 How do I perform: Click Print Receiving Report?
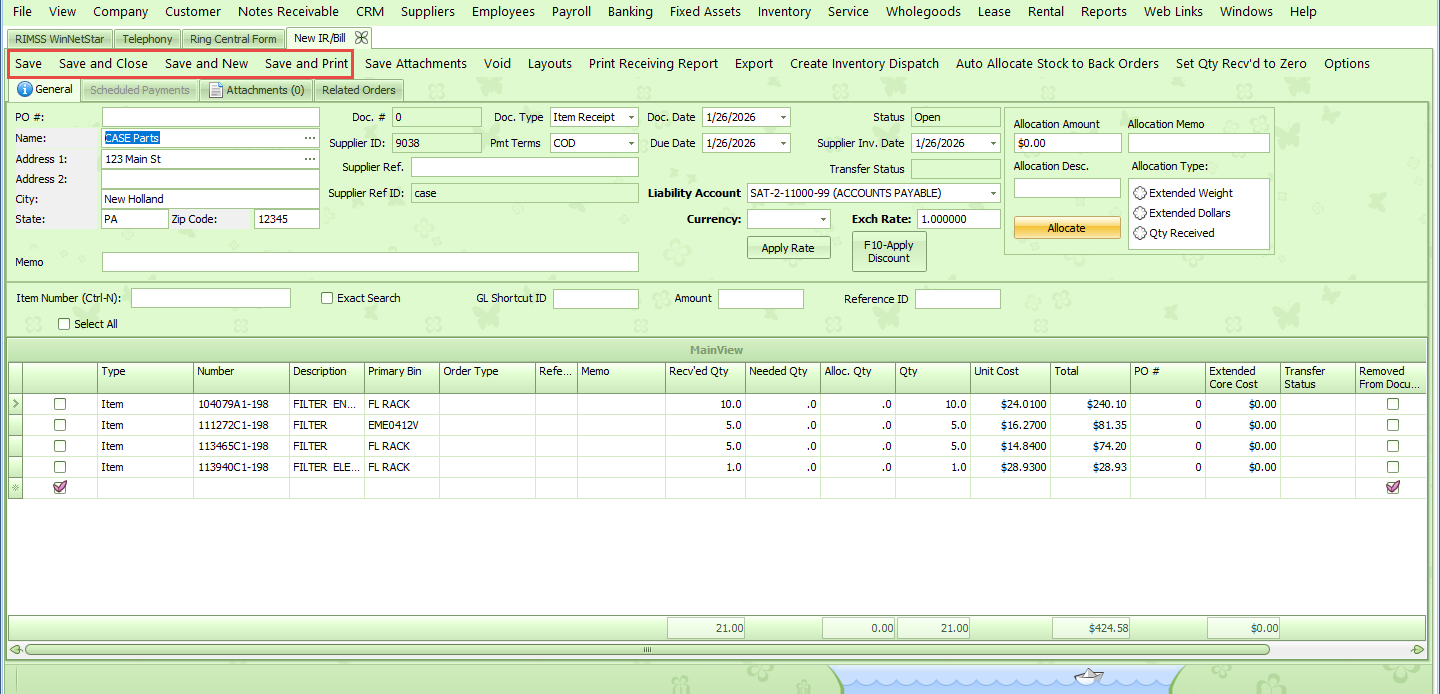point(653,63)
